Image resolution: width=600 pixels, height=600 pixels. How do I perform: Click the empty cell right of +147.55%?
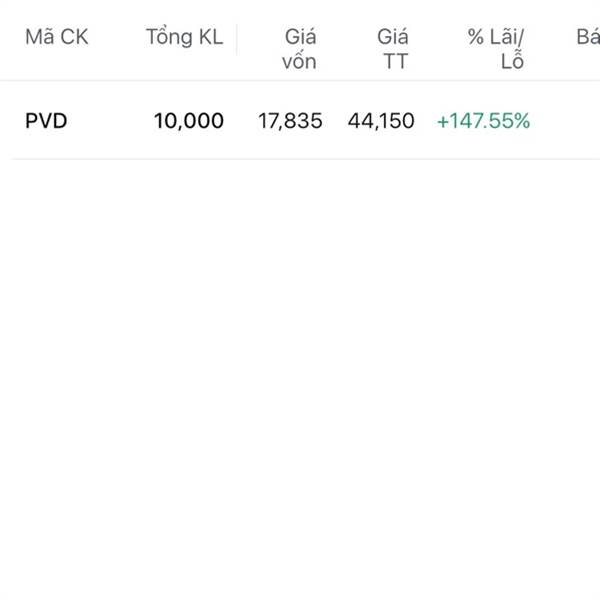tap(570, 122)
